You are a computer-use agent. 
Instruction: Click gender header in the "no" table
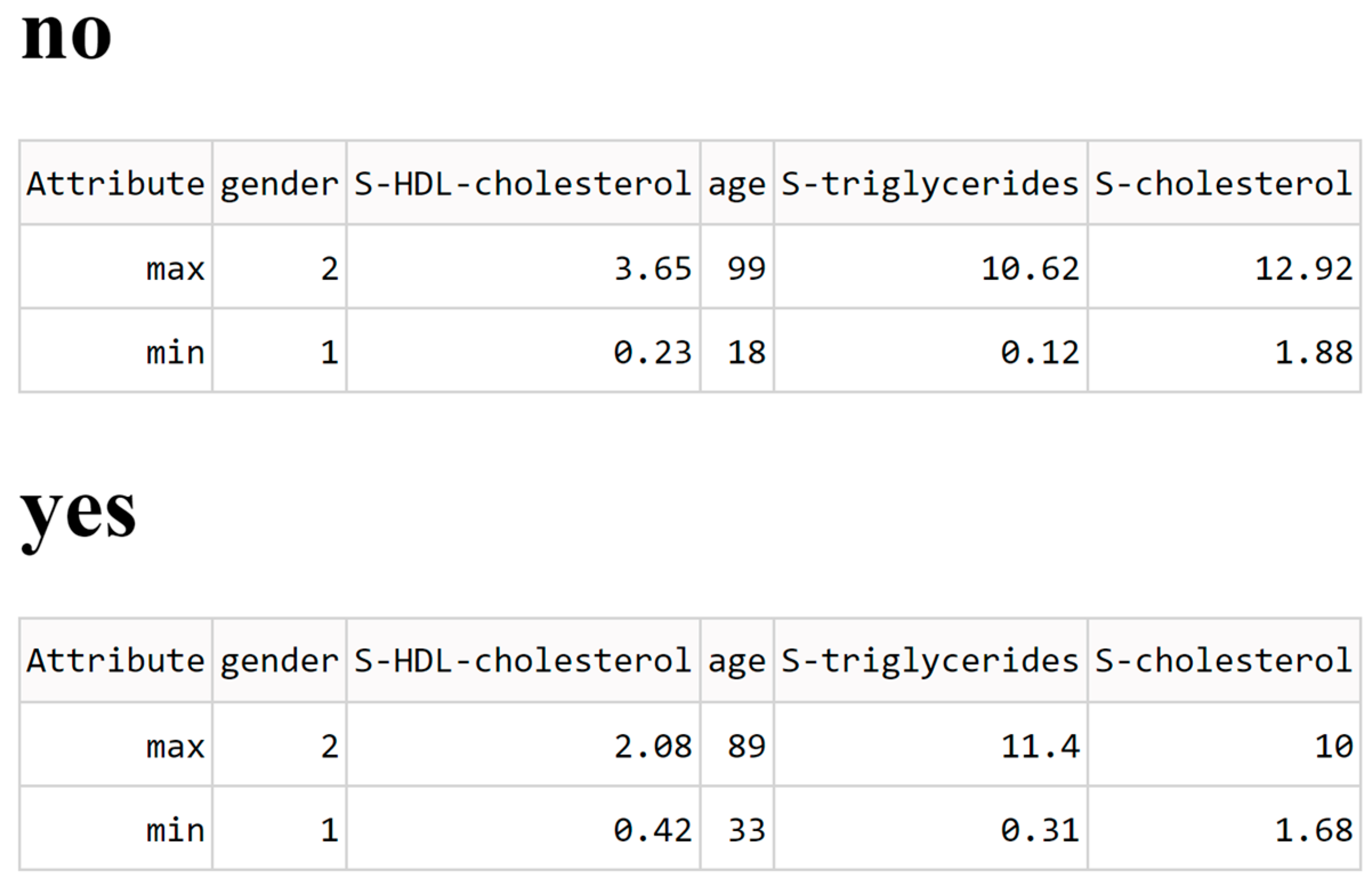pyautogui.click(x=279, y=184)
